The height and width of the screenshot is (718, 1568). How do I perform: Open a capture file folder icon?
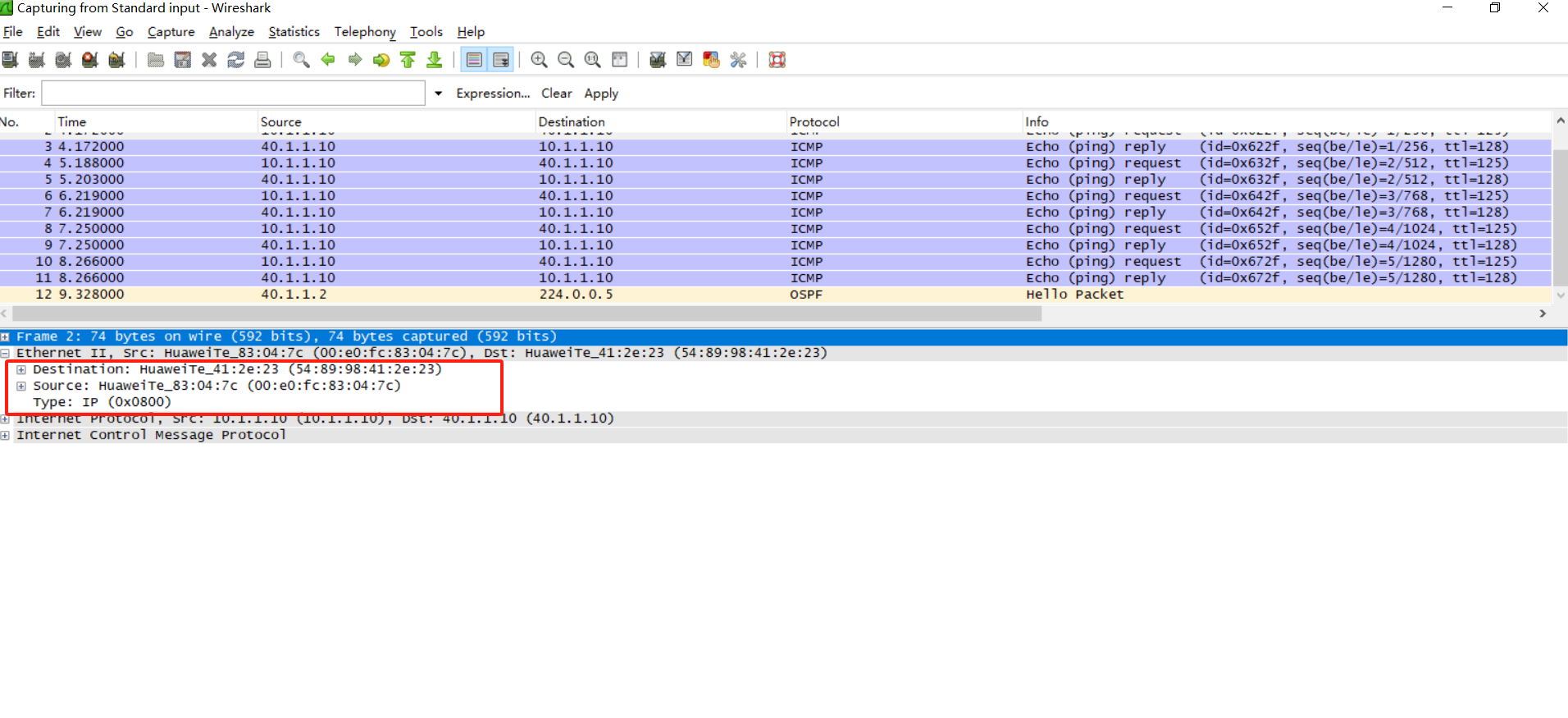[x=156, y=60]
